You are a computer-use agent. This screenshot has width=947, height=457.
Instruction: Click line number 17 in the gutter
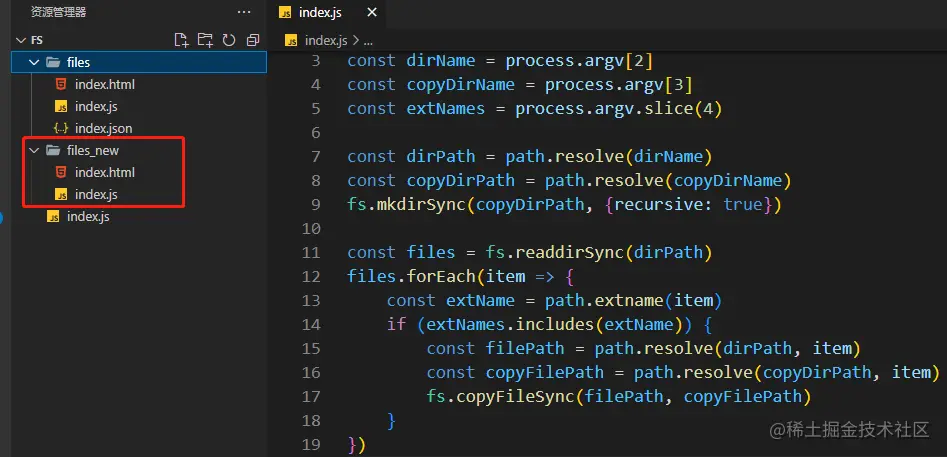pos(310,397)
